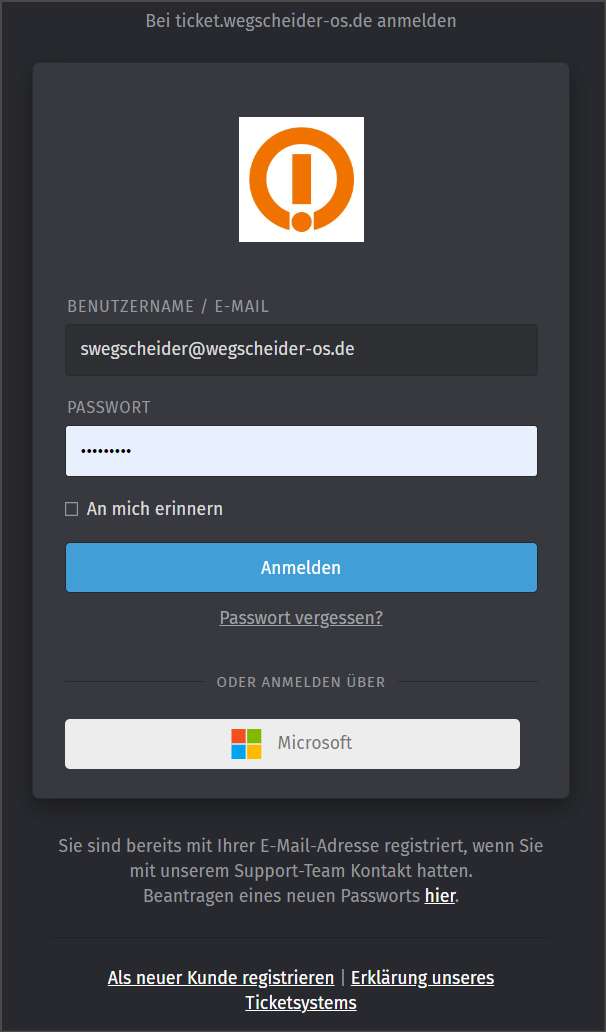The width and height of the screenshot is (606, 1032).
Task: Click the 'PASSWORT' field label
Action: [x=109, y=407]
